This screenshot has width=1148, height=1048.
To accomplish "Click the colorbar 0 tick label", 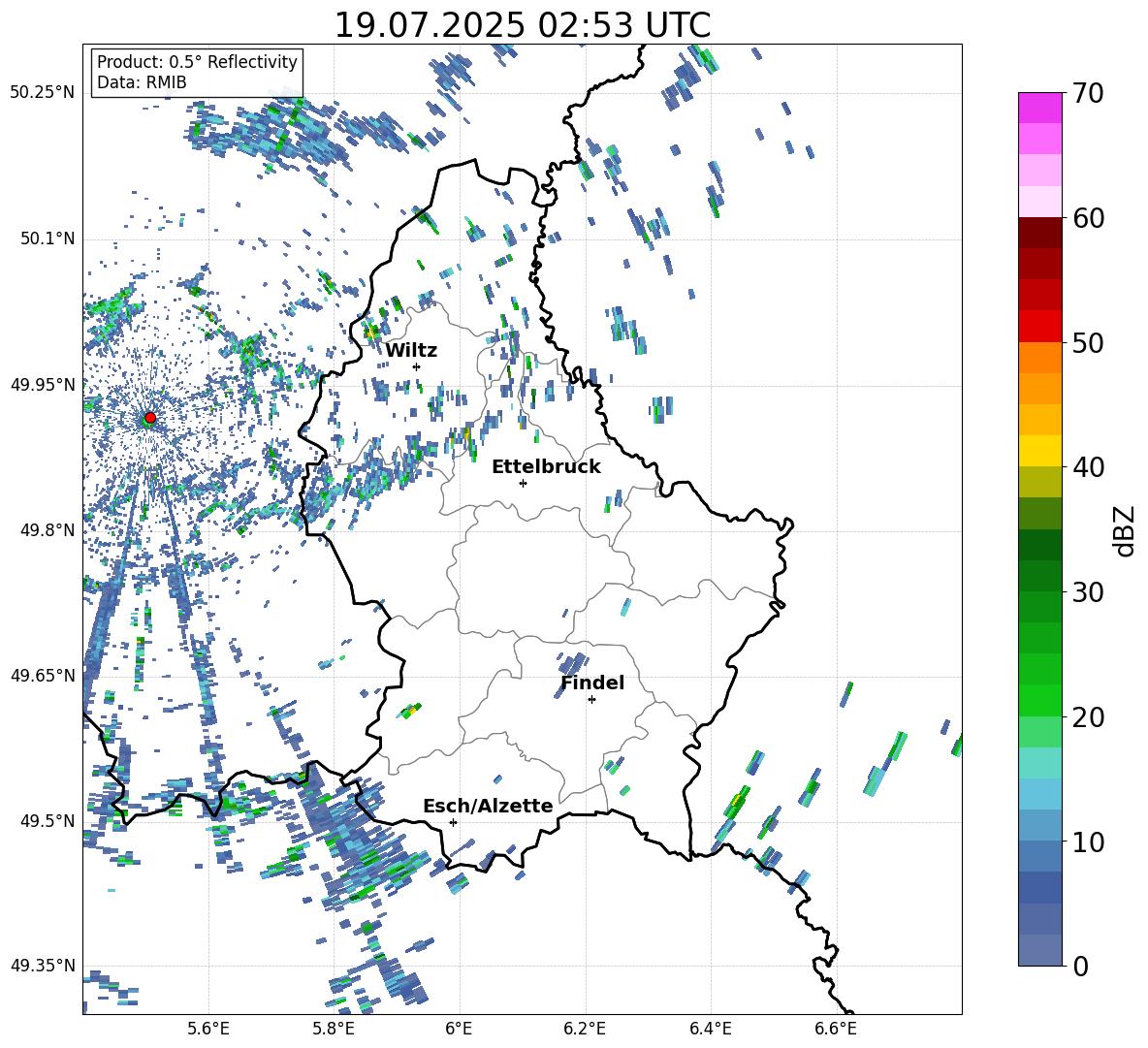I will 1080,966.
